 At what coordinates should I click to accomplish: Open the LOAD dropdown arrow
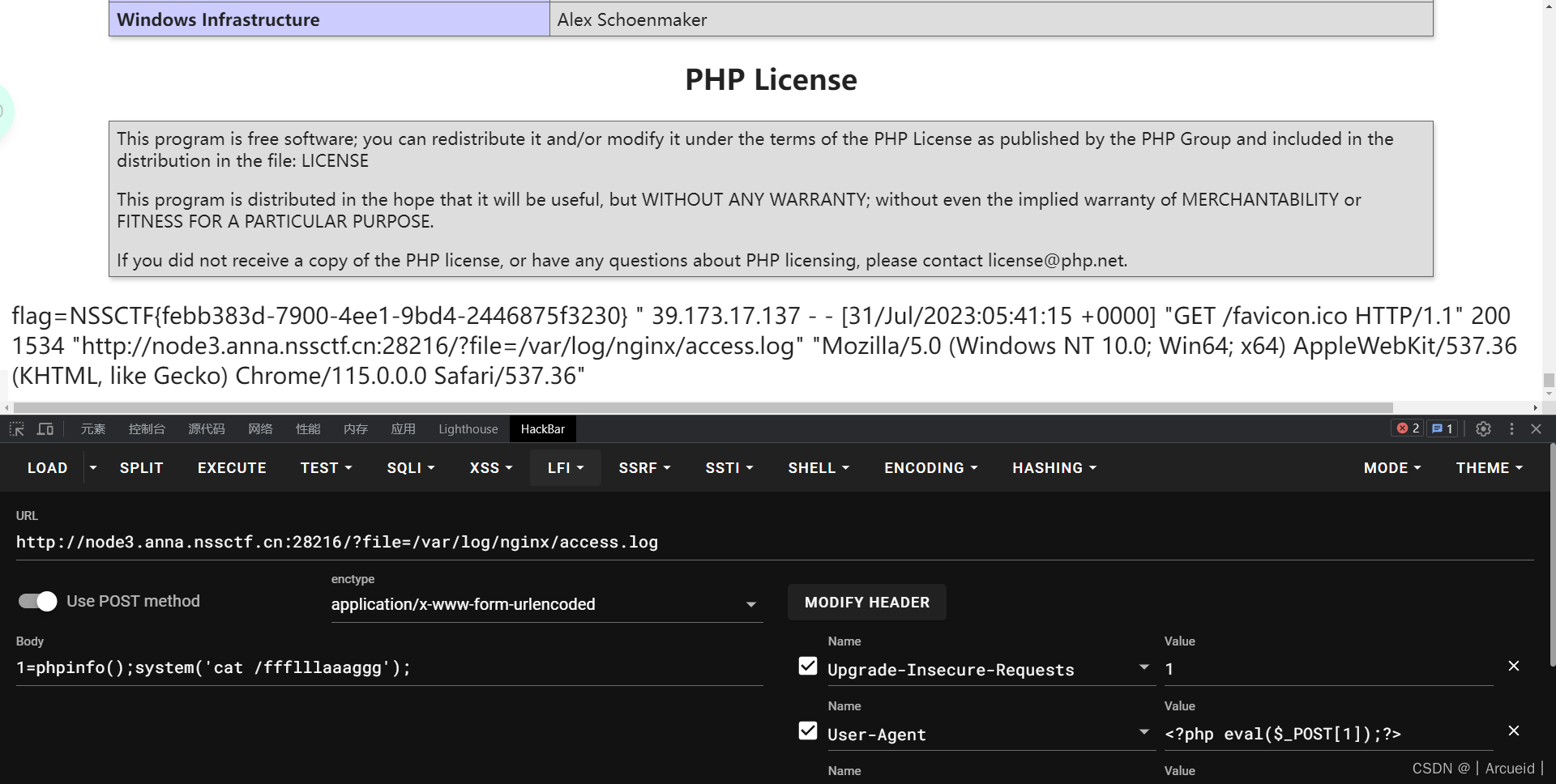93,468
